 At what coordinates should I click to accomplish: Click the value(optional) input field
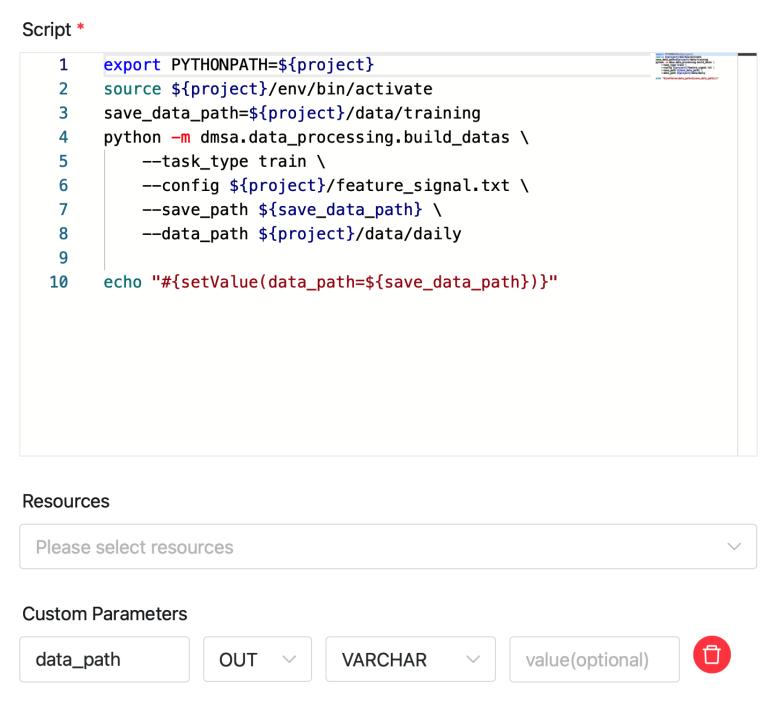594,660
